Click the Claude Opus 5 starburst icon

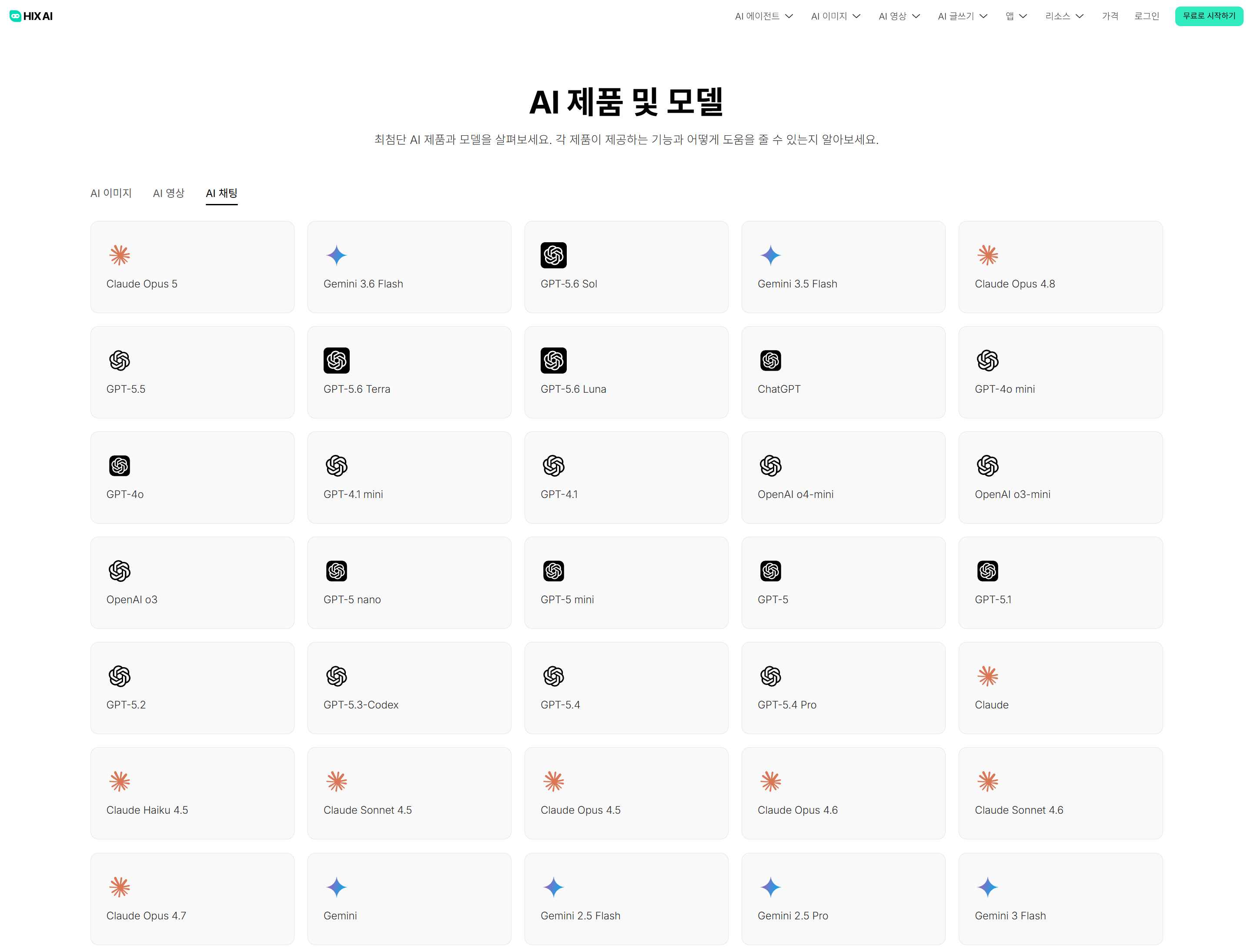[x=120, y=255]
